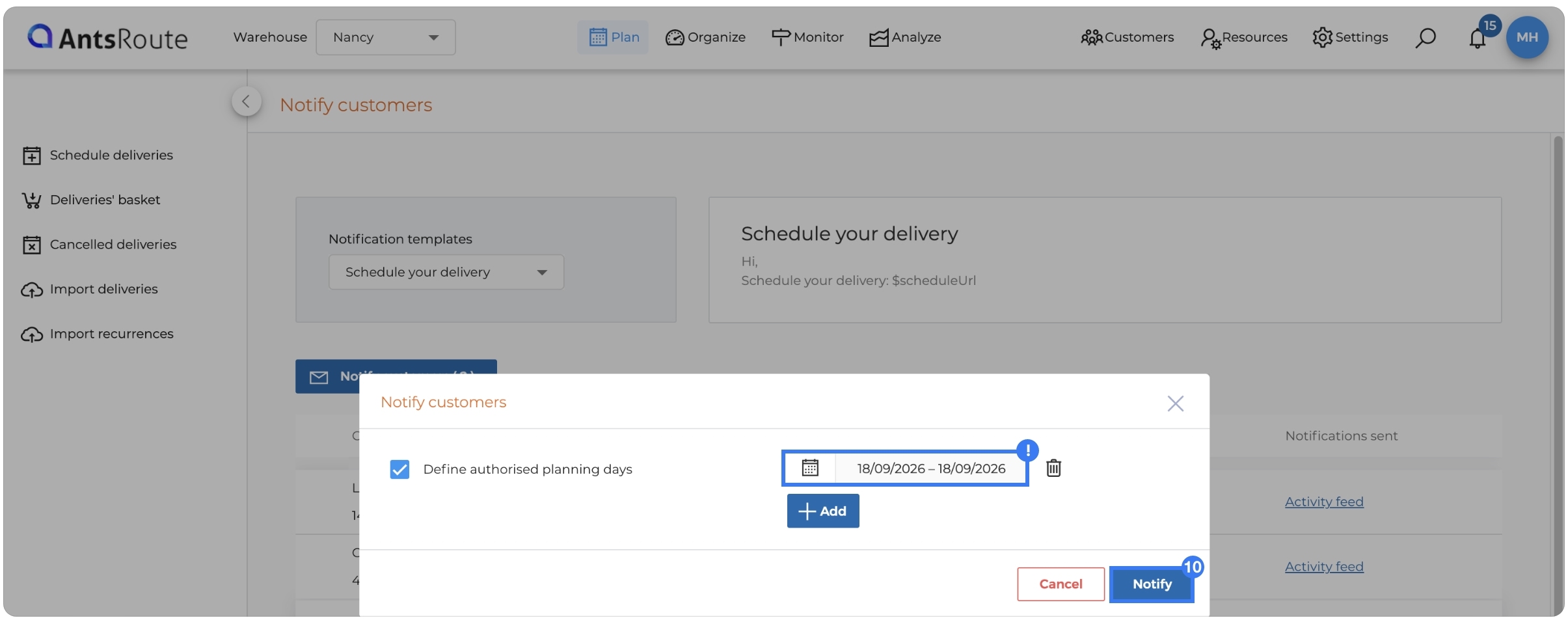The height and width of the screenshot is (622, 1568).
Task: Close the Notify customers dialog
Action: coord(1175,403)
